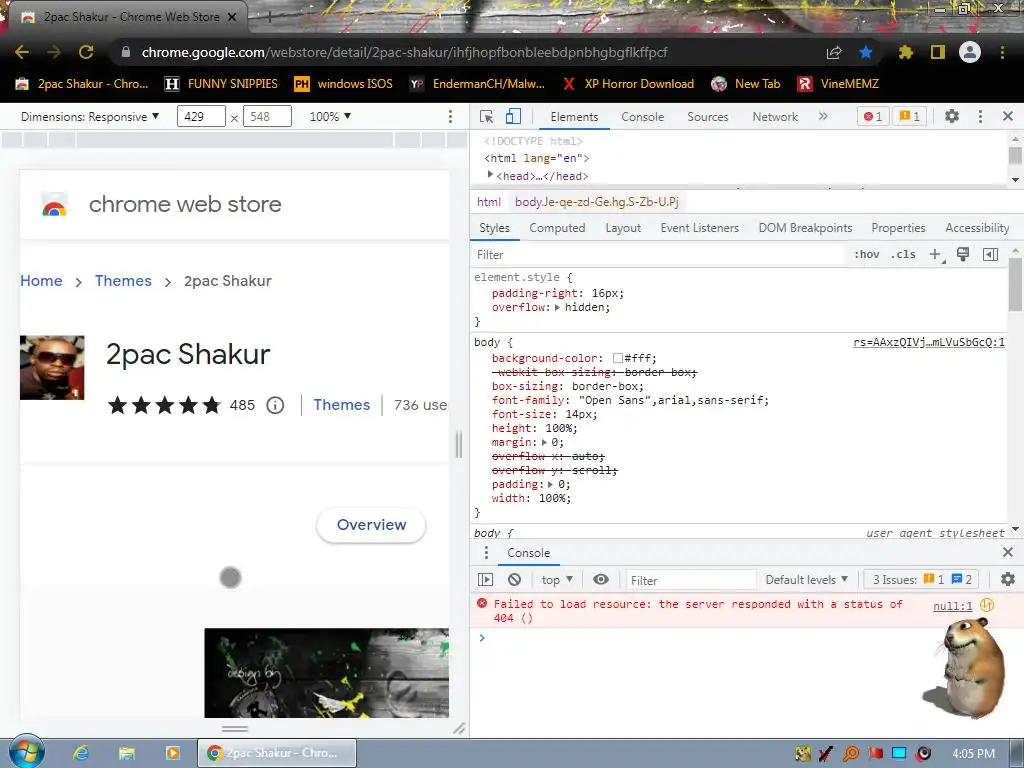1024x768 pixels.
Task: Expand the margin shorthand property
Action: 544,443
